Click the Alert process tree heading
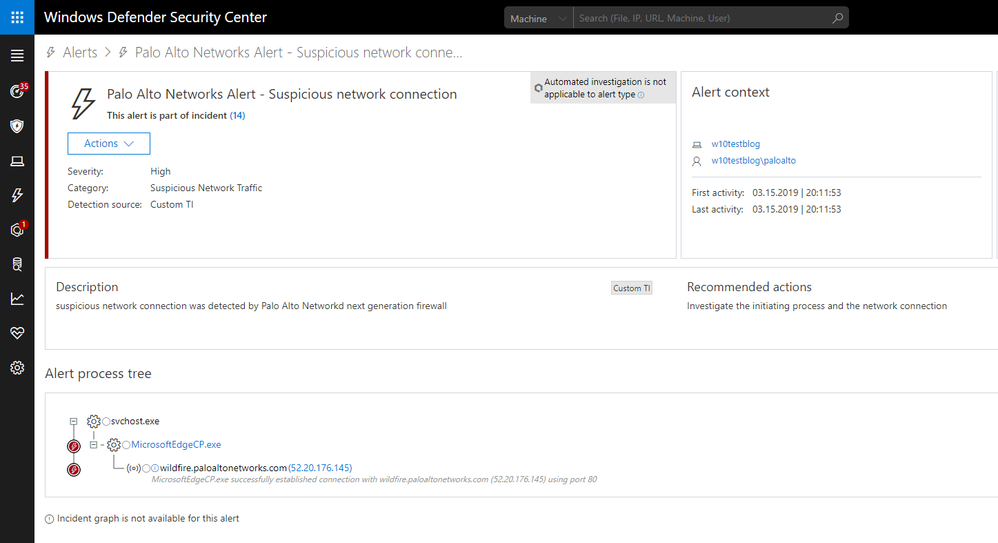The height and width of the screenshot is (543, 998). pos(98,374)
